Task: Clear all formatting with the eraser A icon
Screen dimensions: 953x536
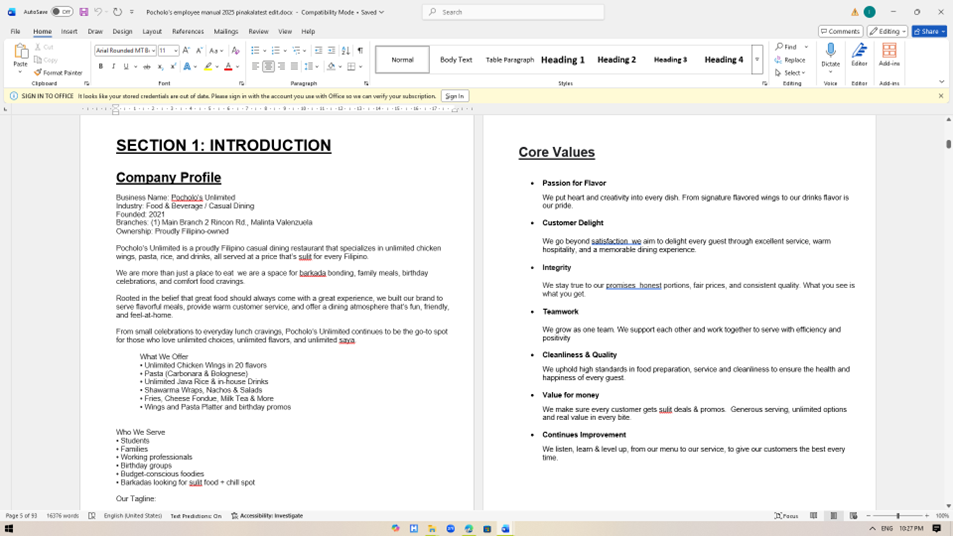Action: click(235, 50)
